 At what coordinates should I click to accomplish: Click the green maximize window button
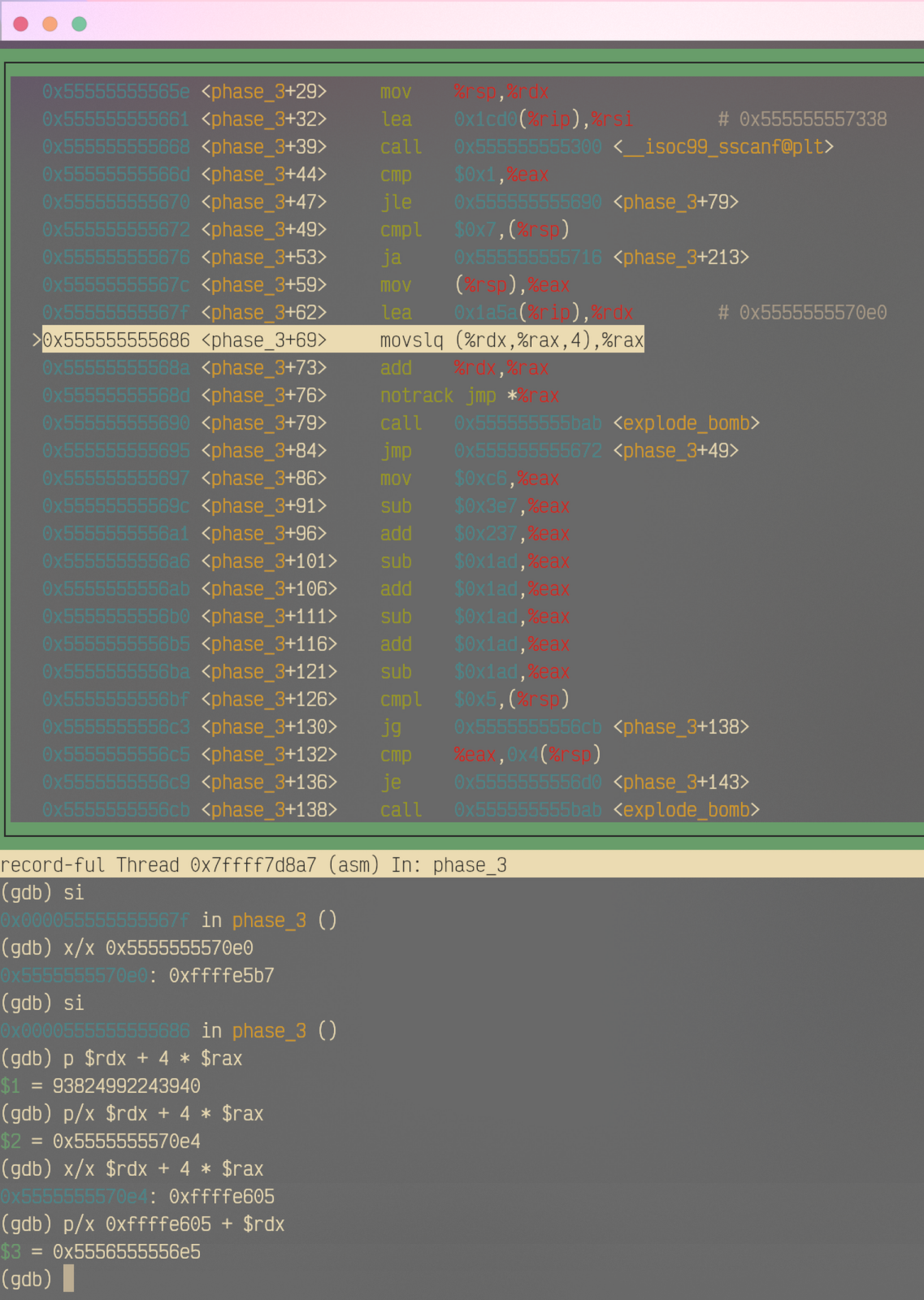coord(80,24)
